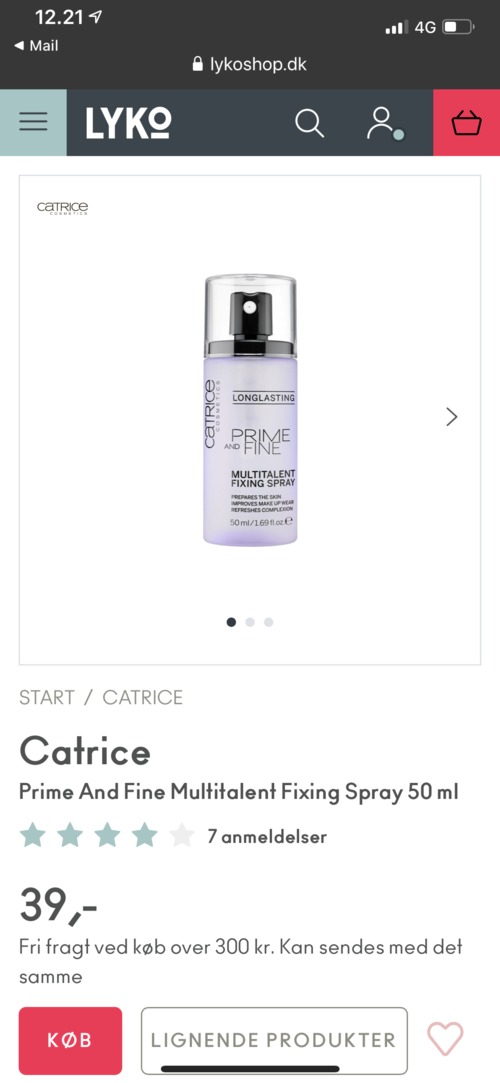
Task: Tap the LIGNENDE PRODUKTER button
Action: click(x=274, y=1040)
